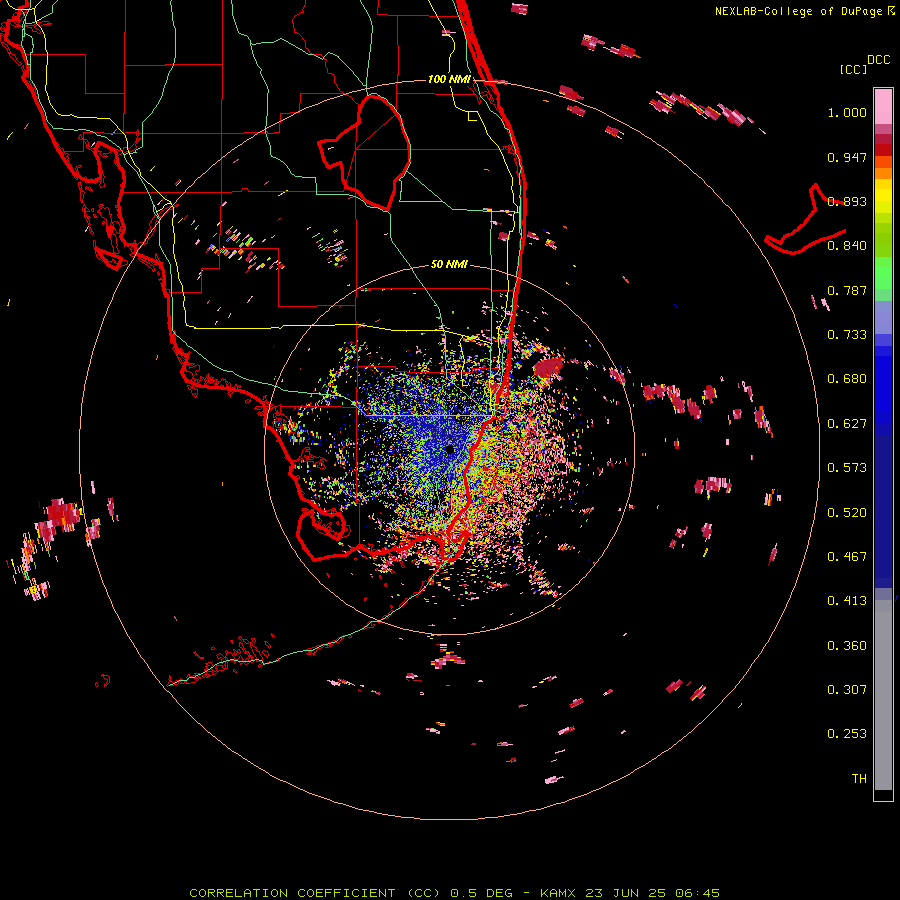
Task: Click the 0.413 scale value
Action: (x=847, y=601)
